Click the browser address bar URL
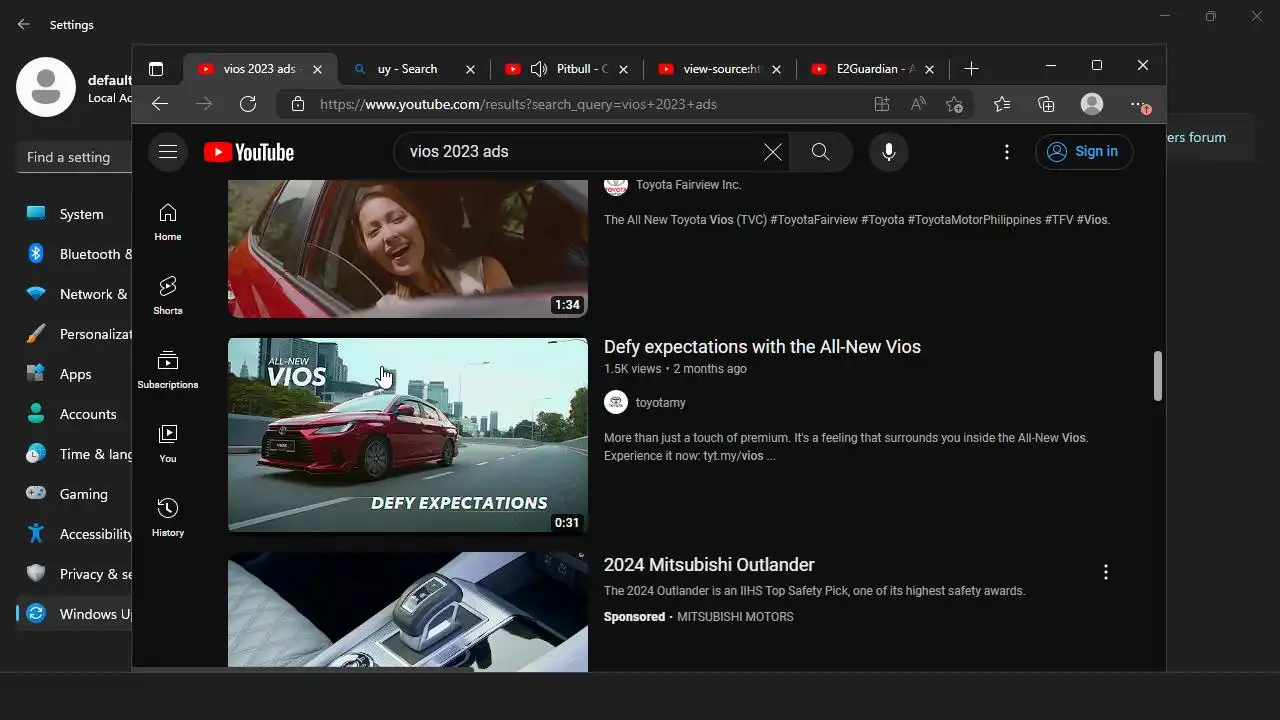The width and height of the screenshot is (1280, 720). click(518, 104)
